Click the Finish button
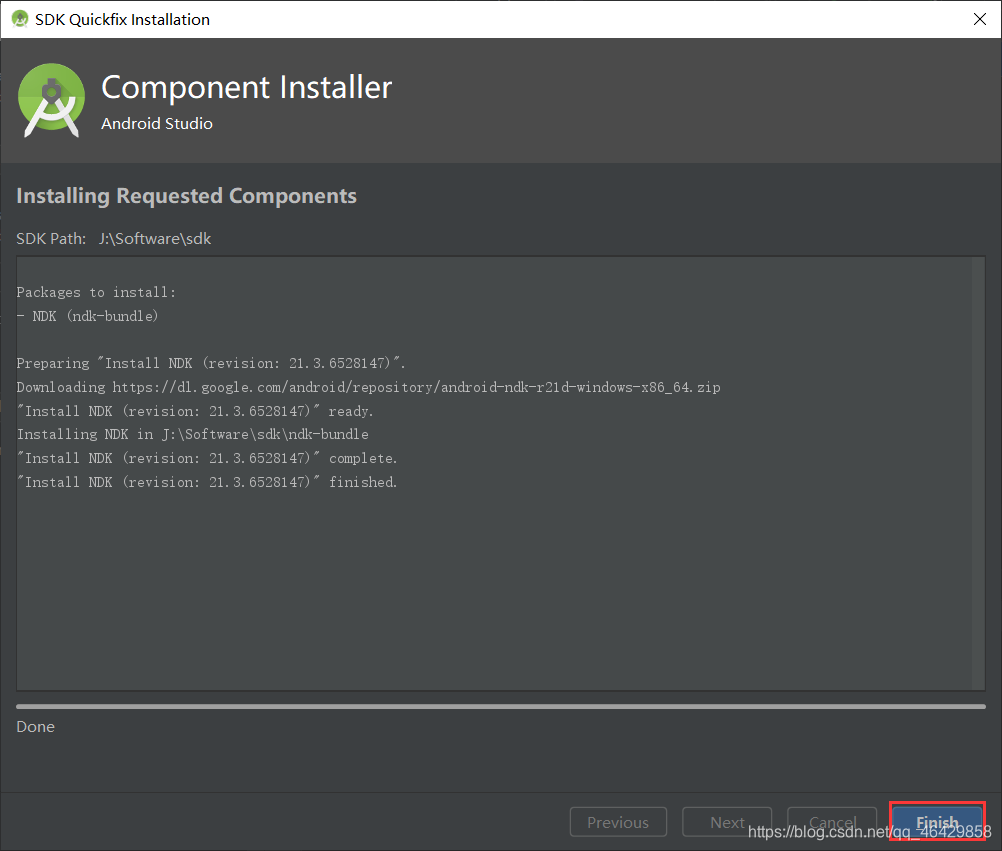Image resolution: width=1002 pixels, height=851 pixels. click(937, 822)
